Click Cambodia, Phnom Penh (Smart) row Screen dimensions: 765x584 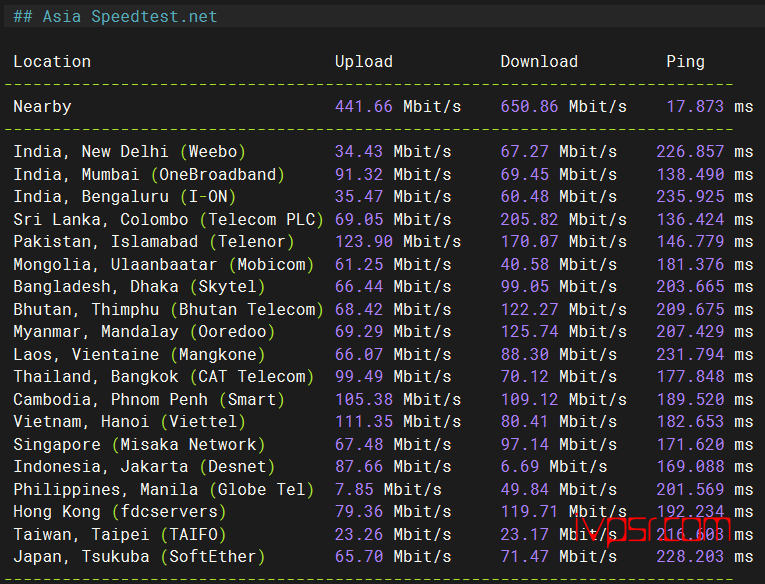[383, 400]
